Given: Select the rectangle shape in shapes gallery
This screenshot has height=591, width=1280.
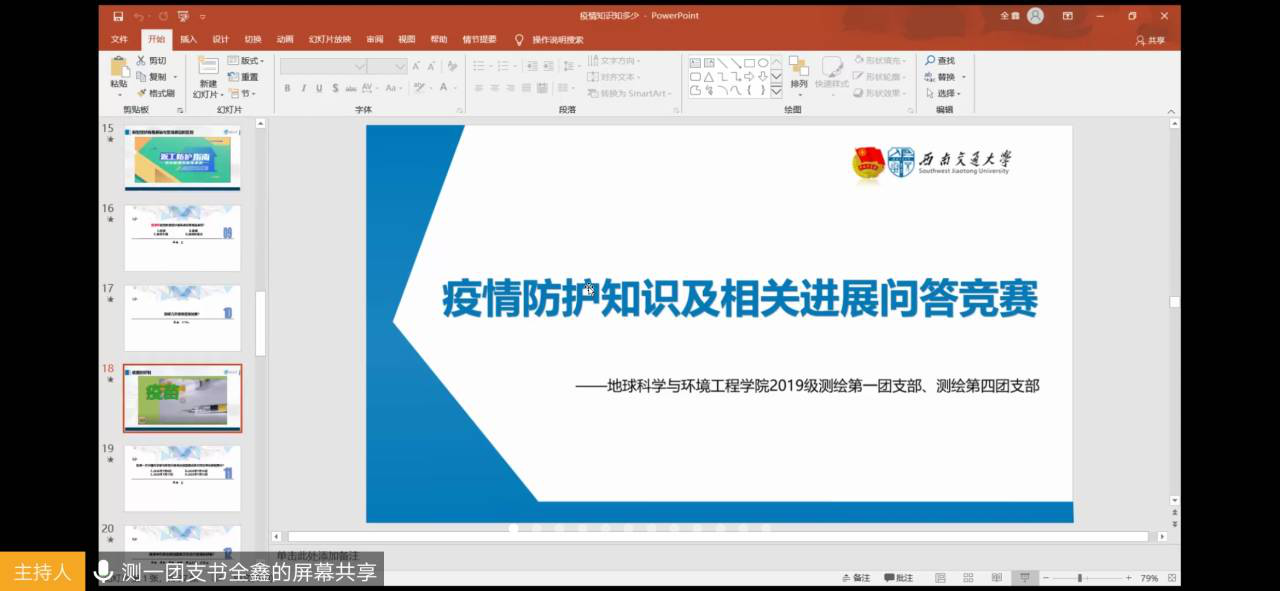Looking at the screenshot, I should [749, 62].
